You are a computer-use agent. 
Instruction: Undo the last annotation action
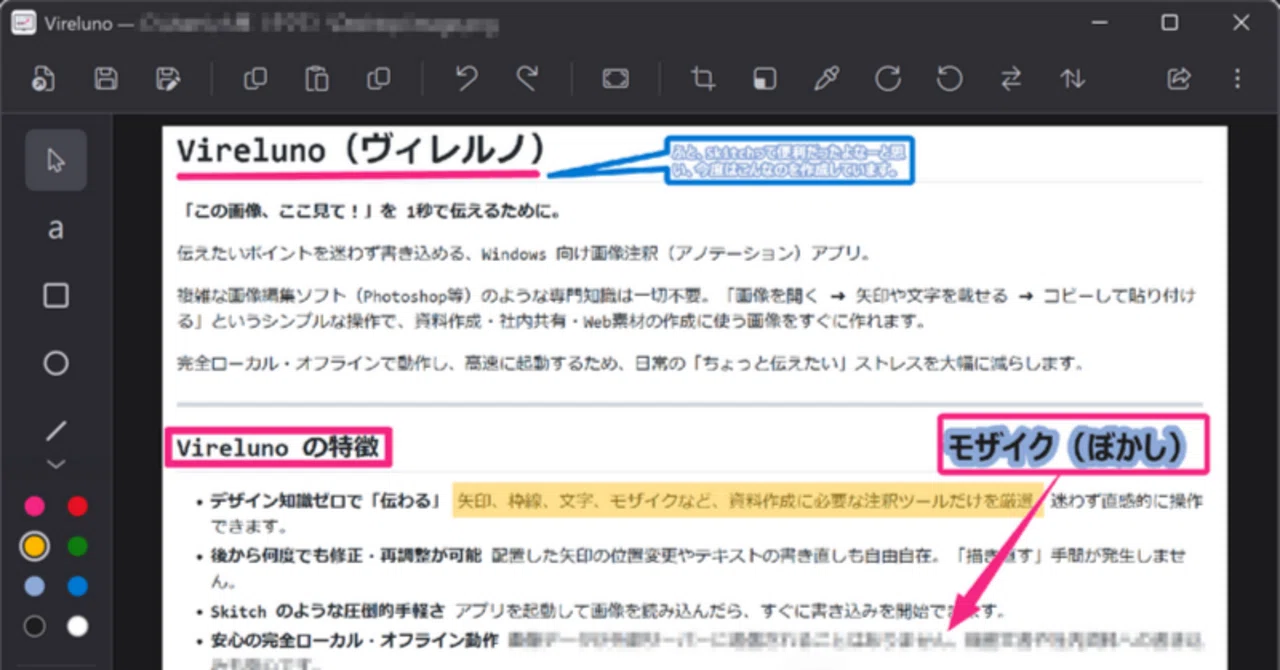coord(466,79)
